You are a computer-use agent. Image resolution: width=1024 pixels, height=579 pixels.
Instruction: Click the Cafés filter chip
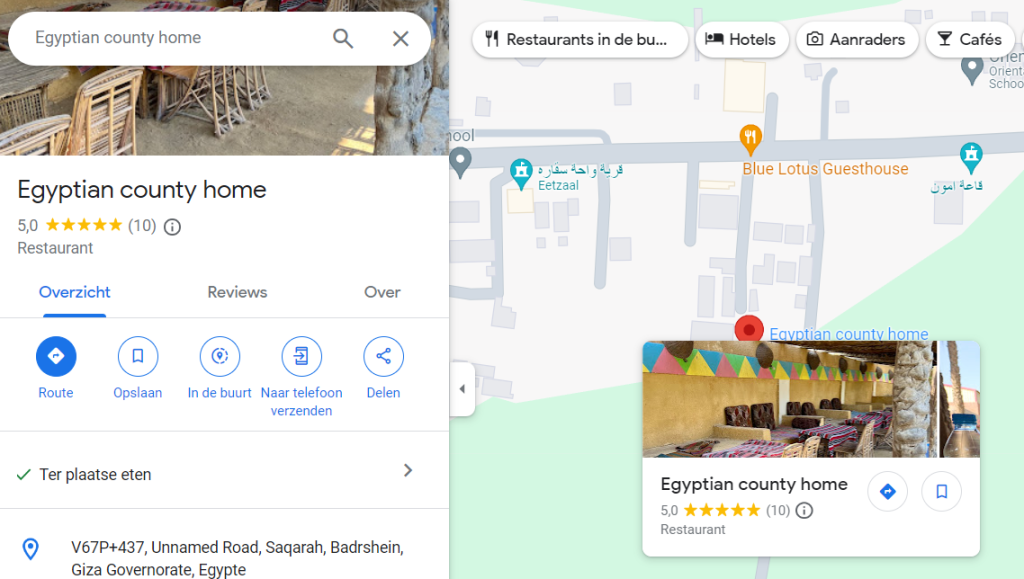click(970, 40)
